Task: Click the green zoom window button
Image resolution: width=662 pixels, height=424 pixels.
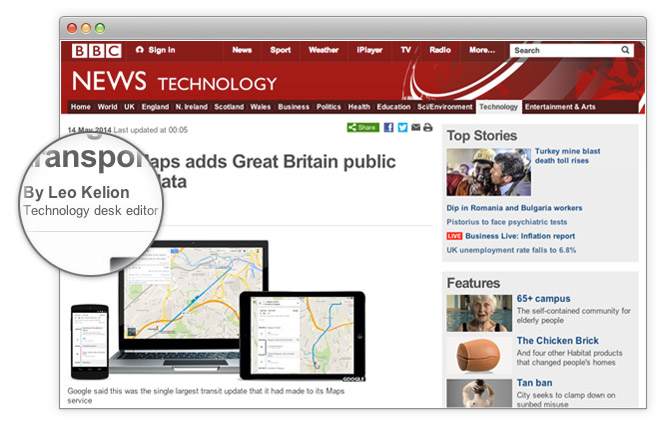Action: coord(100,28)
